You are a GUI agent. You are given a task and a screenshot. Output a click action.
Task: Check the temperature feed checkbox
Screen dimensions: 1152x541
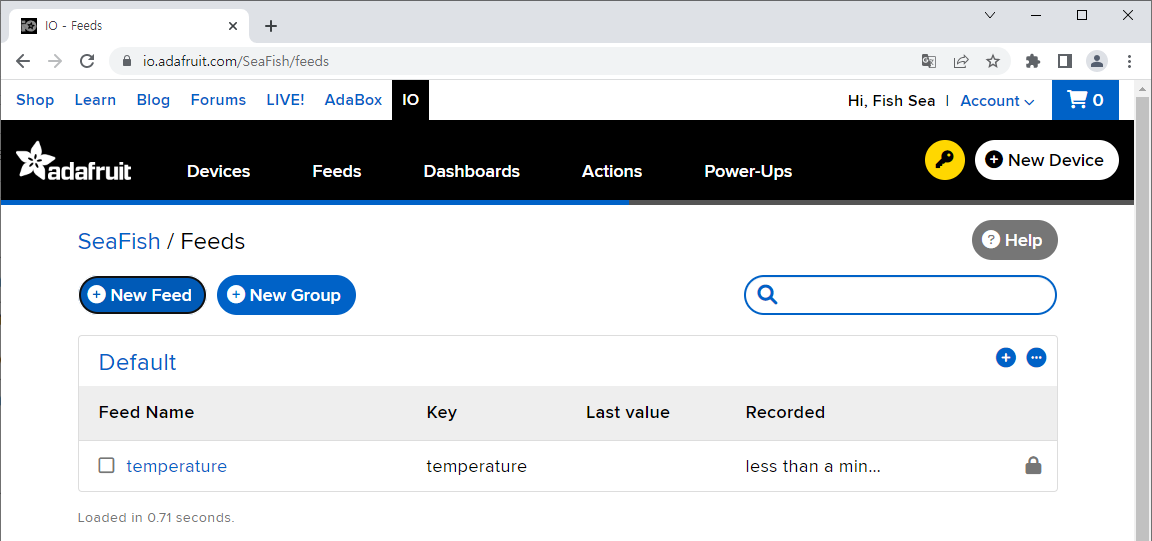click(x=107, y=465)
